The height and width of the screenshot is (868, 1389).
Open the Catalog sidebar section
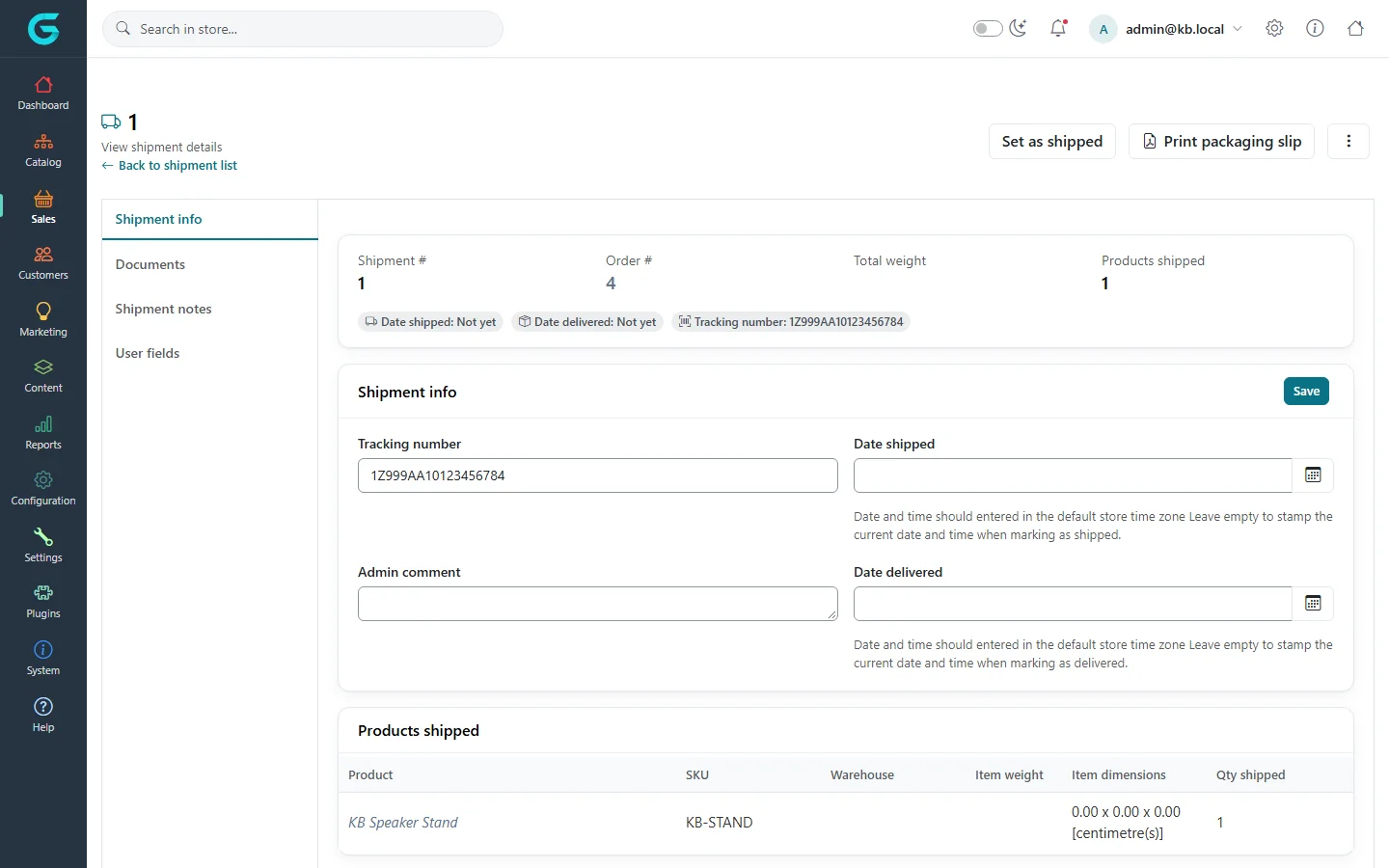[43, 150]
